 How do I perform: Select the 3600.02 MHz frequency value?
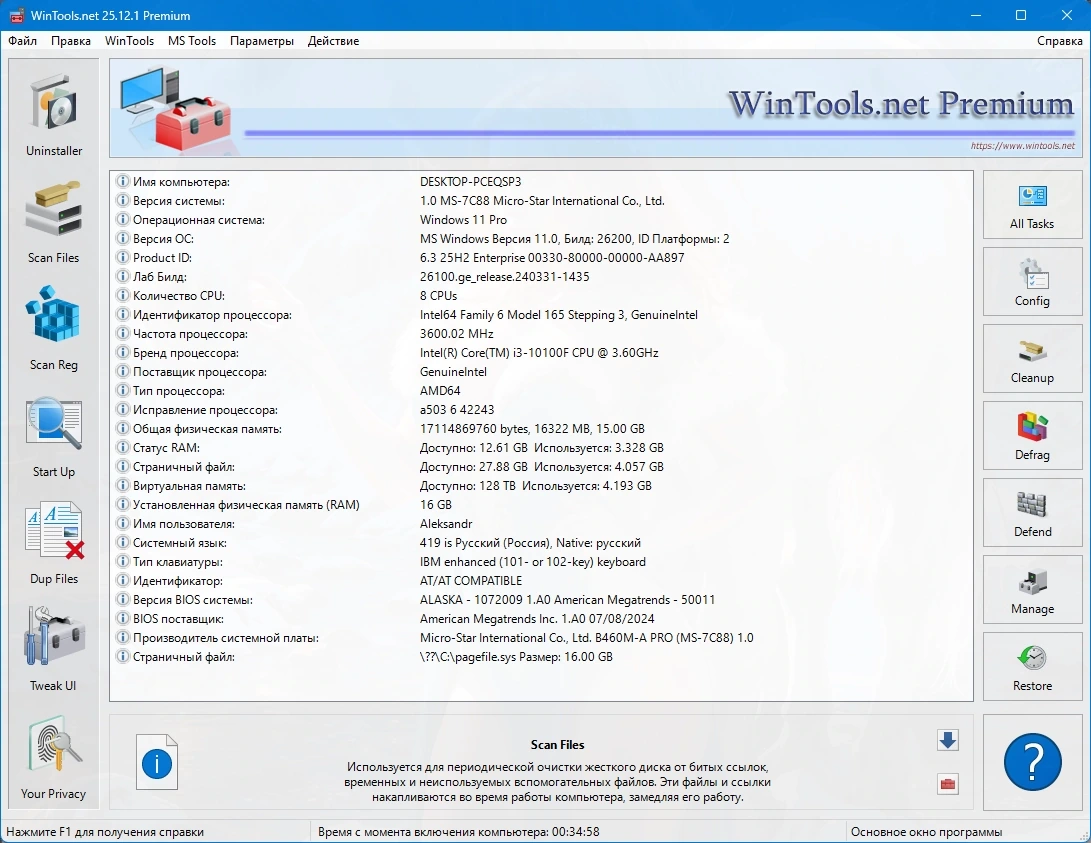[x=456, y=334]
